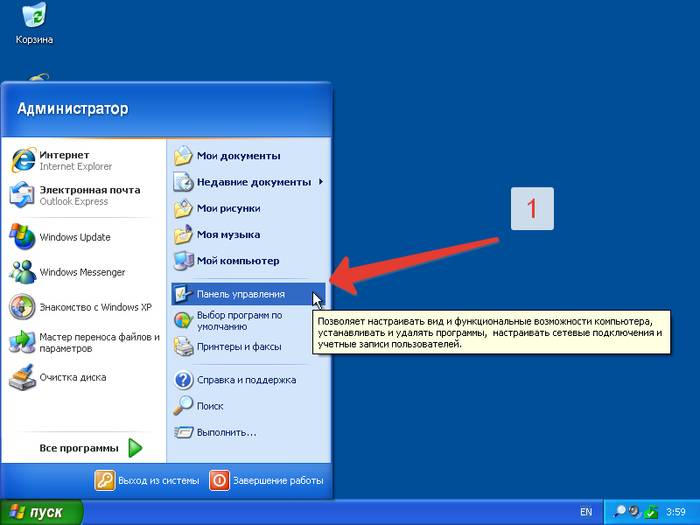
Task: Click the Очистка диска icon
Action: (22, 377)
